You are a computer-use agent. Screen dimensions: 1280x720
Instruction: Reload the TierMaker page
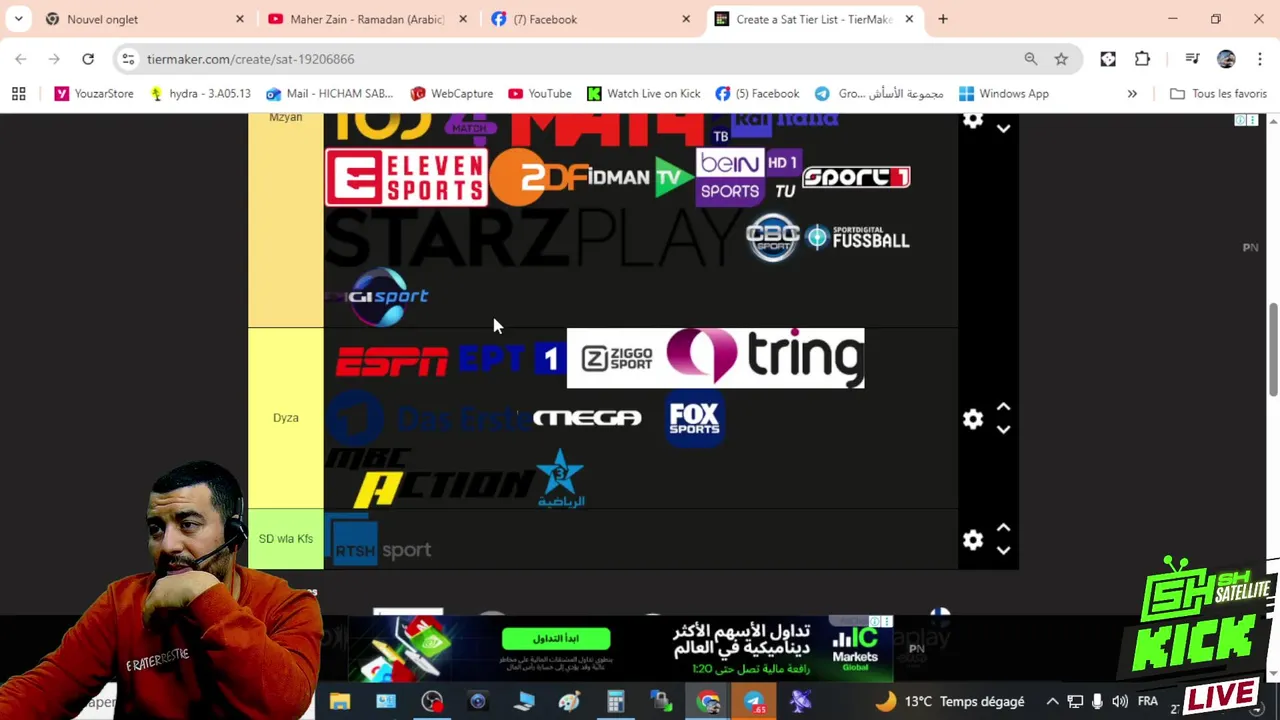(x=88, y=59)
